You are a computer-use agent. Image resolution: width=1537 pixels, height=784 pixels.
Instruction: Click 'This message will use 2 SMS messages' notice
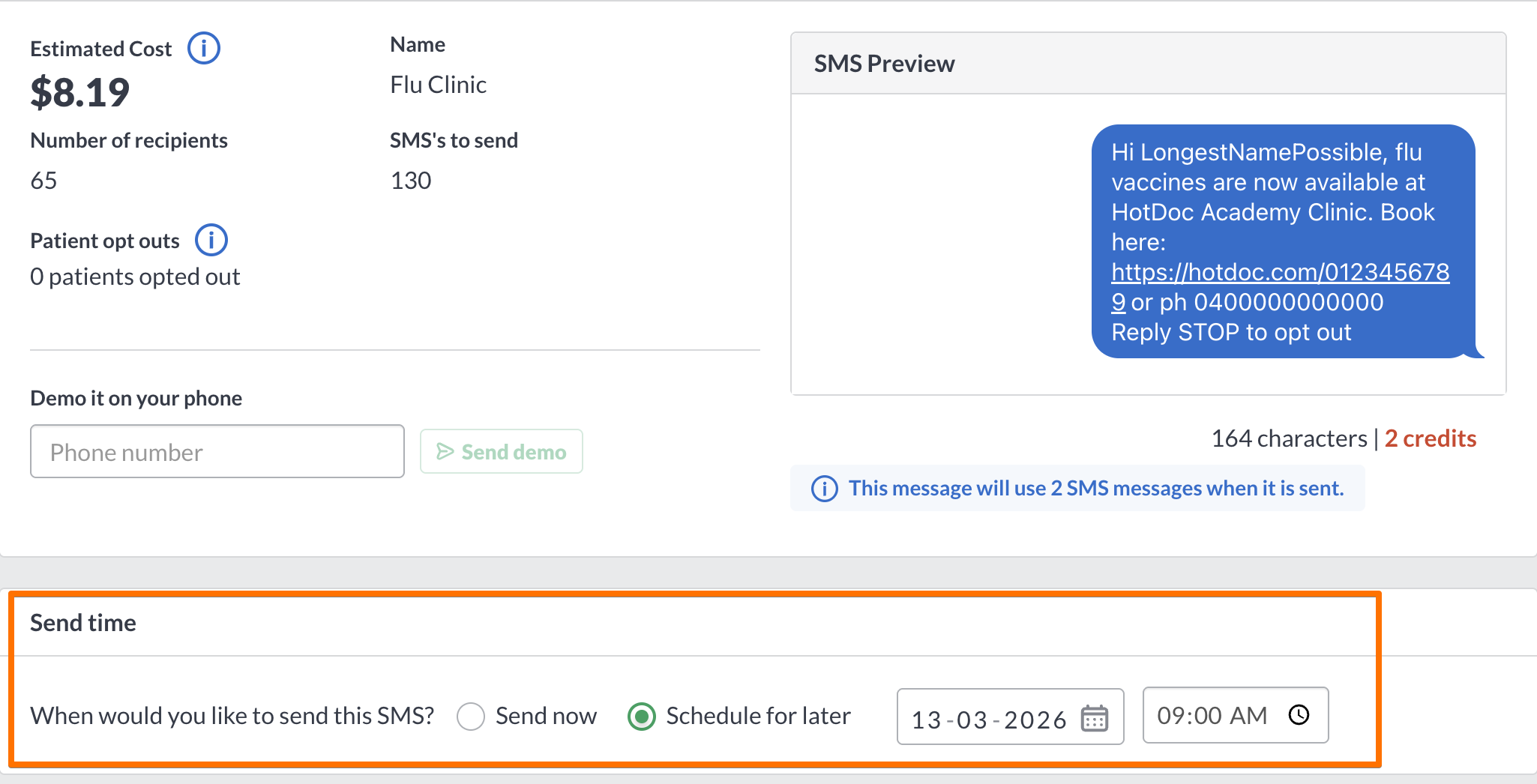[x=1077, y=489]
